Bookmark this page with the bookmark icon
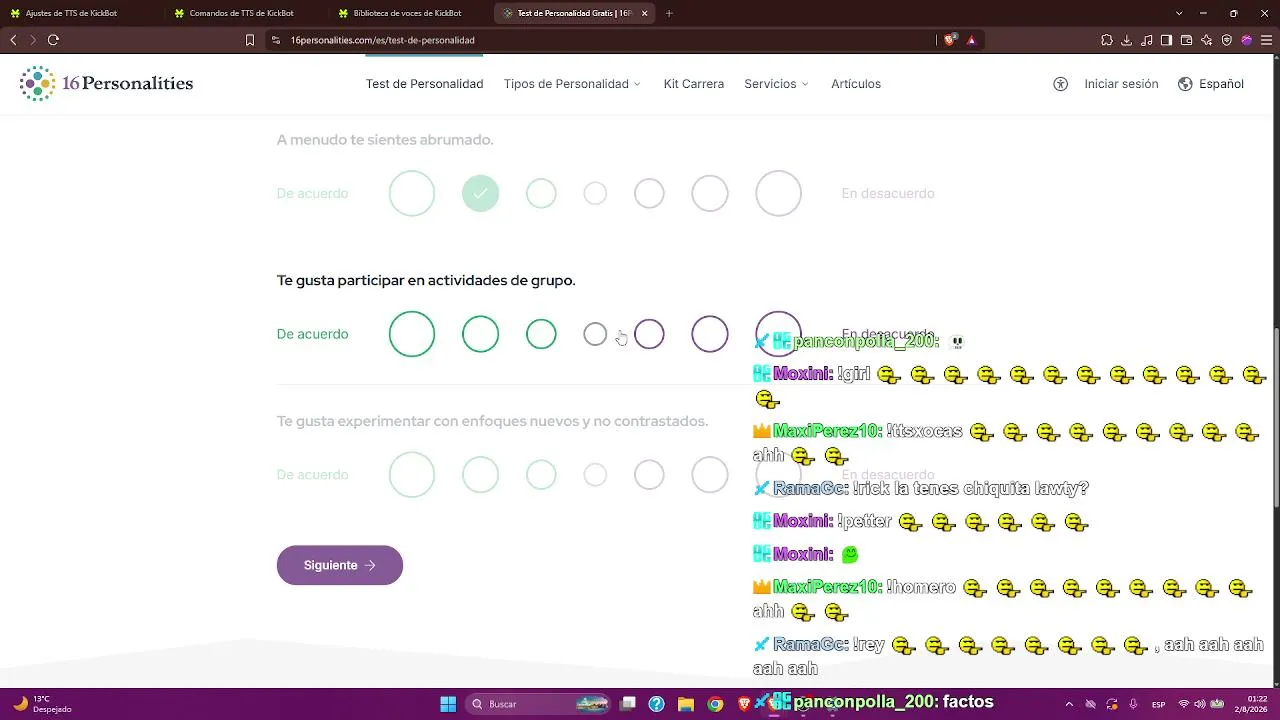Image resolution: width=1280 pixels, height=720 pixels. click(250, 40)
